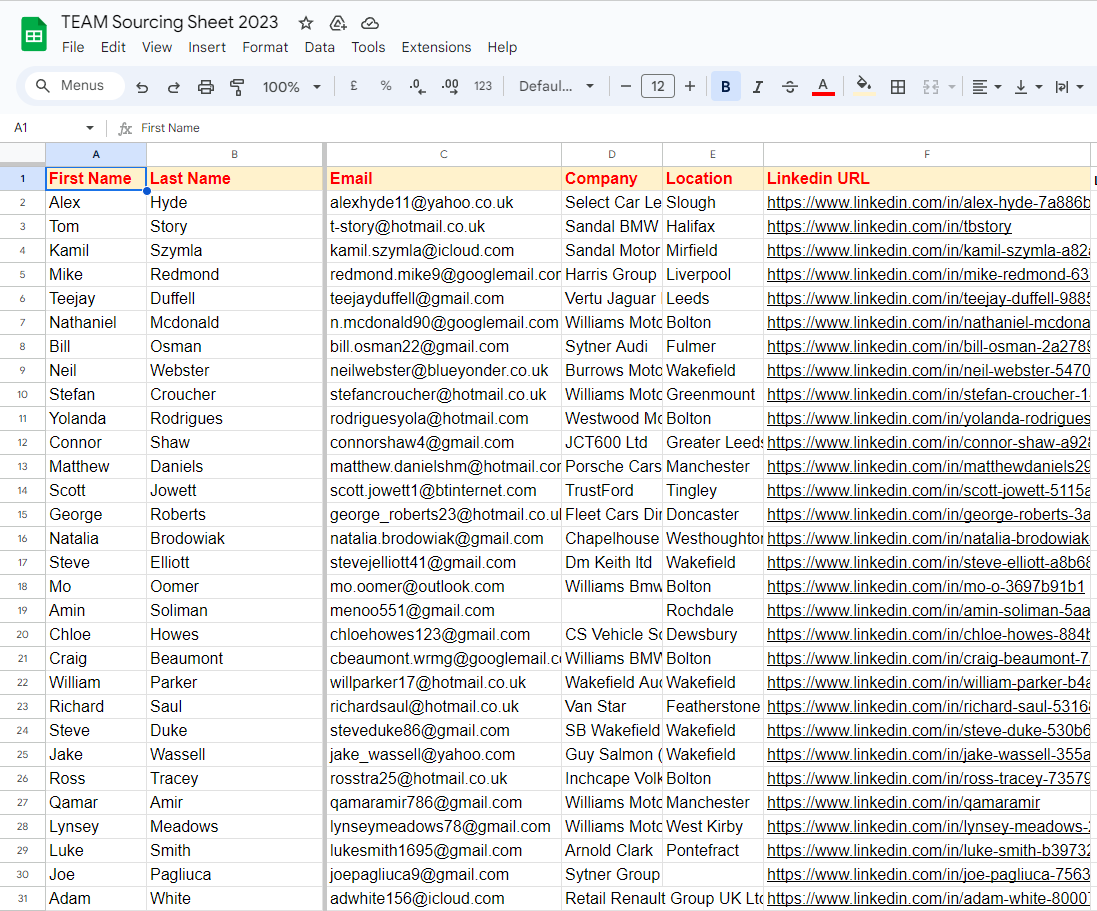Open the Help menu
Viewport: 1097px width, 911px height.
pyautogui.click(x=502, y=48)
